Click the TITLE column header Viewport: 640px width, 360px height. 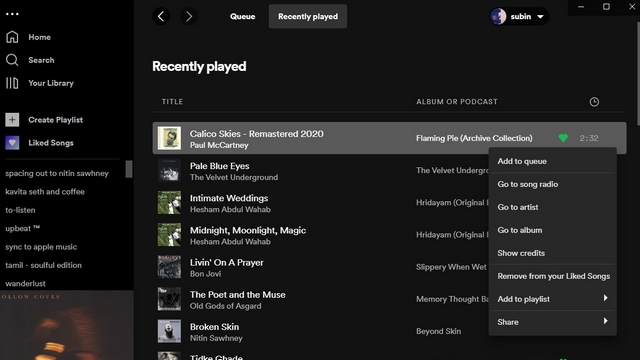pos(172,102)
